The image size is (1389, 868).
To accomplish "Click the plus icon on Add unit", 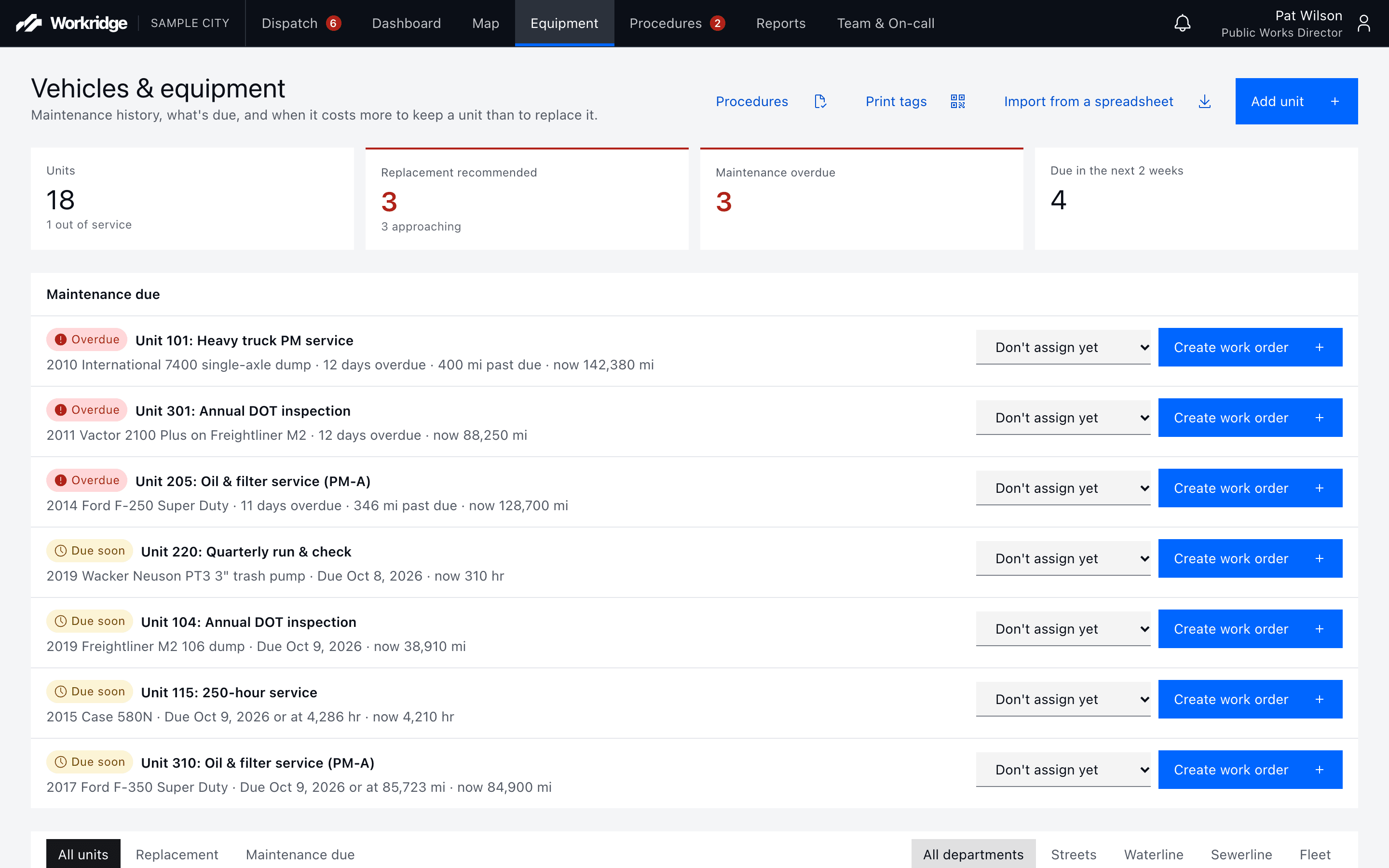I will pyautogui.click(x=1335, y=102).
